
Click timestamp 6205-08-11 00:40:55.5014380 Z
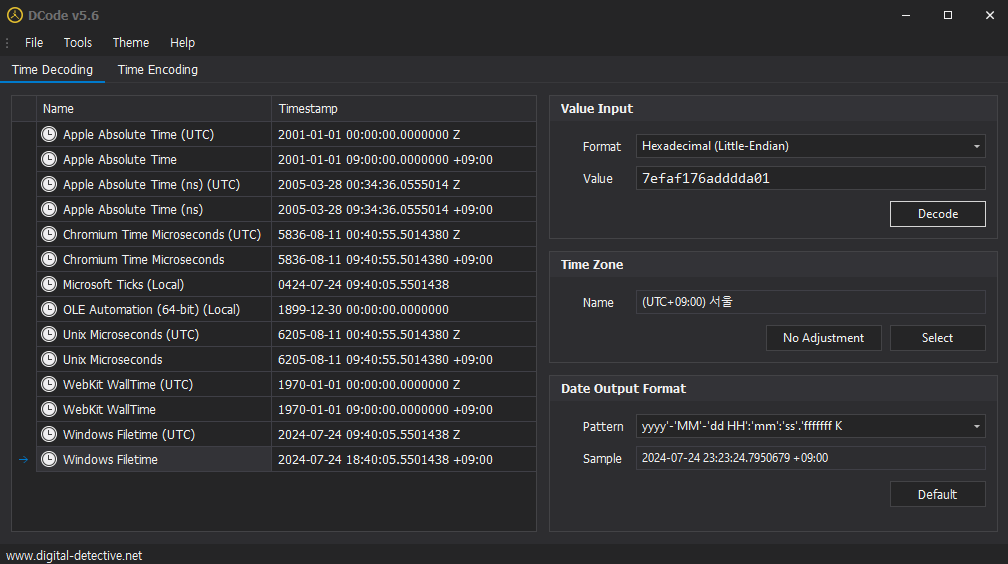pos(369,334)
